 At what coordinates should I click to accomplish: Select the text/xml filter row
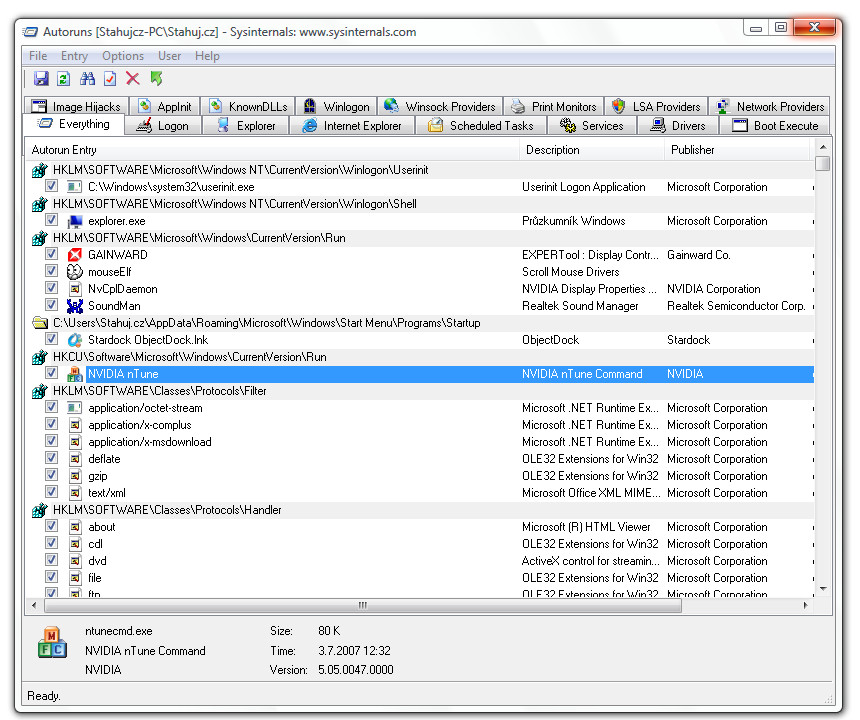pos(420,493)
